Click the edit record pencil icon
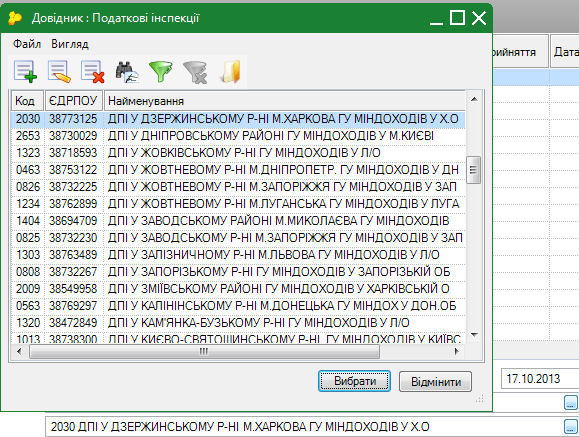Viewport: 579px width, 437px height. 59,71
